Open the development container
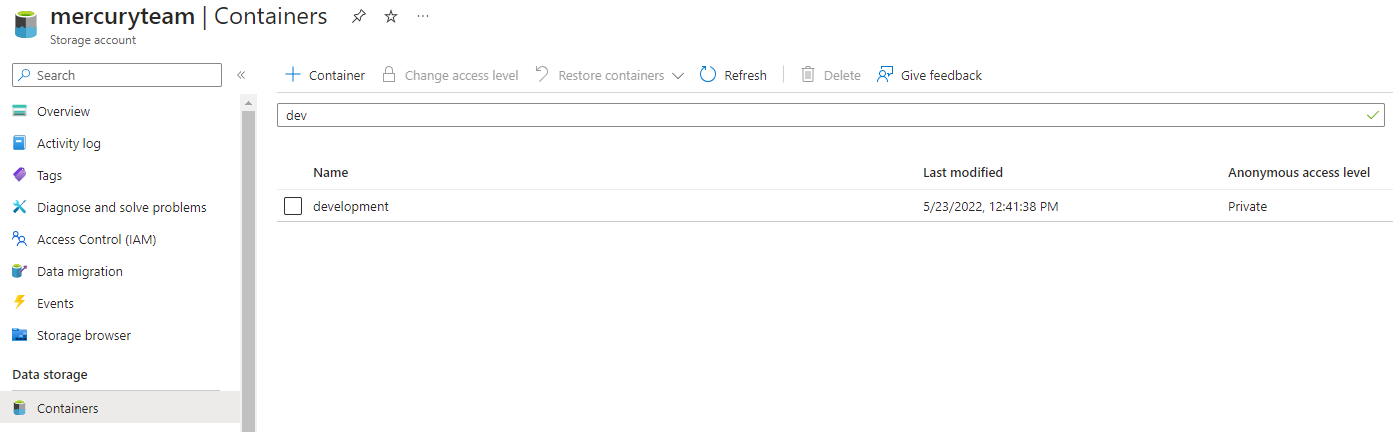Image resolution: width=1393 pixels, height=432 pixels. (351, 206)
